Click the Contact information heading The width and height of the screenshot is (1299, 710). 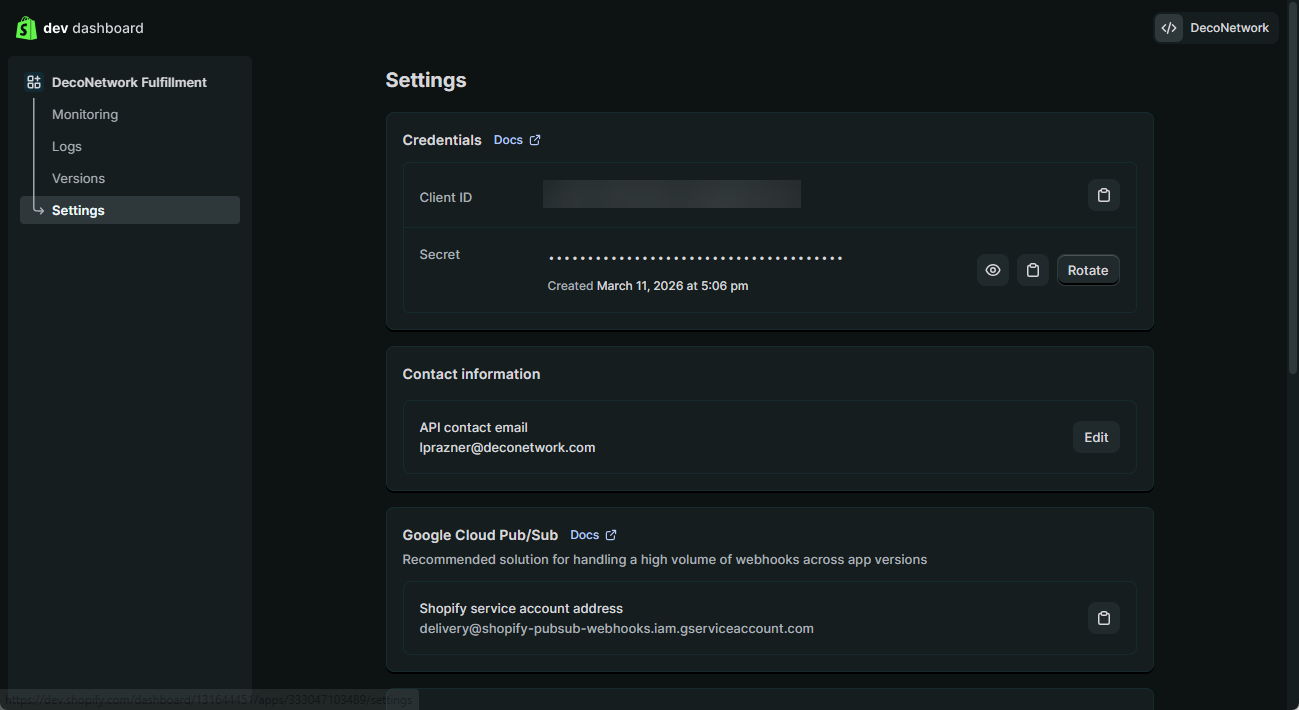tap(471, 374)
